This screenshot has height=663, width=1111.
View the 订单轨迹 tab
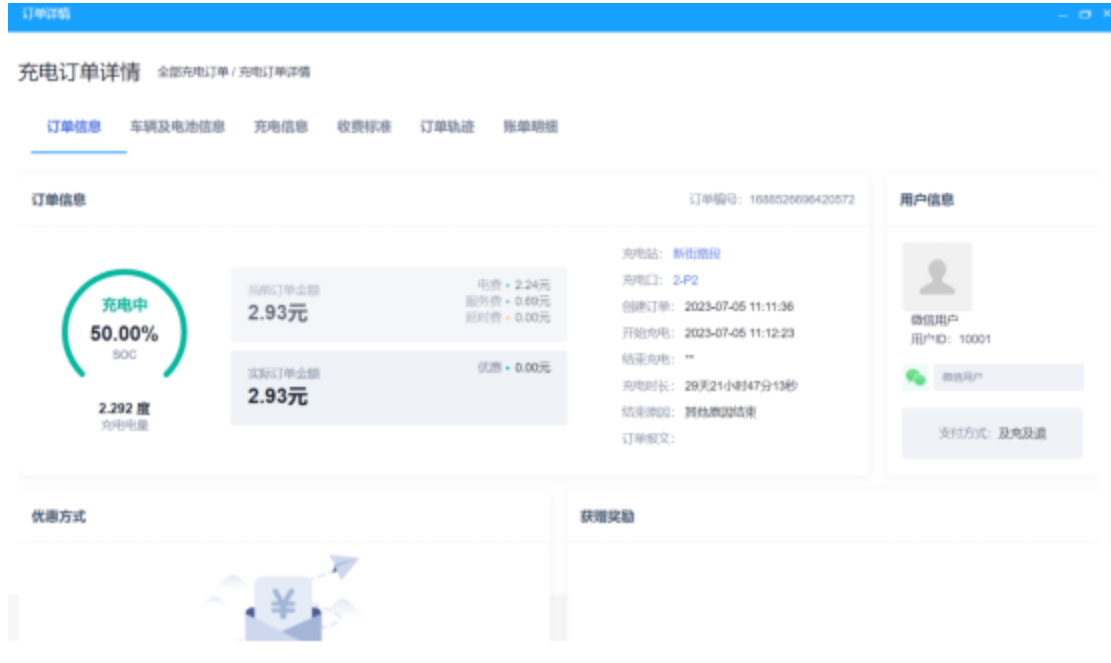(447, 127)
